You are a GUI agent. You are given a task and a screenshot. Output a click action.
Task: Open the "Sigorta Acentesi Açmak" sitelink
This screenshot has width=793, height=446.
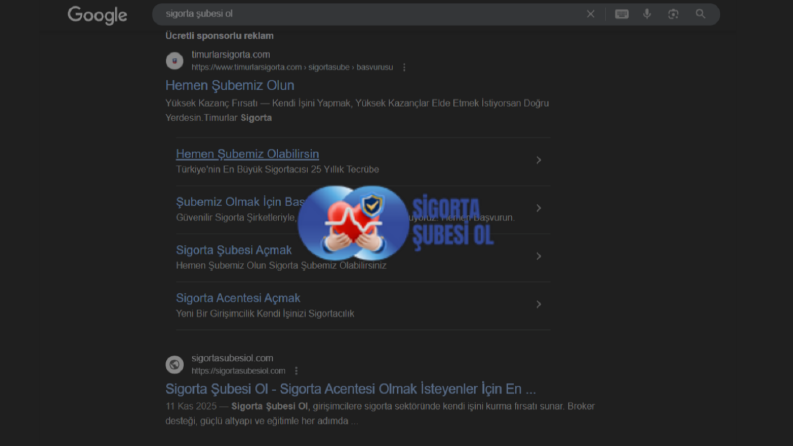[x=238, y=298]
